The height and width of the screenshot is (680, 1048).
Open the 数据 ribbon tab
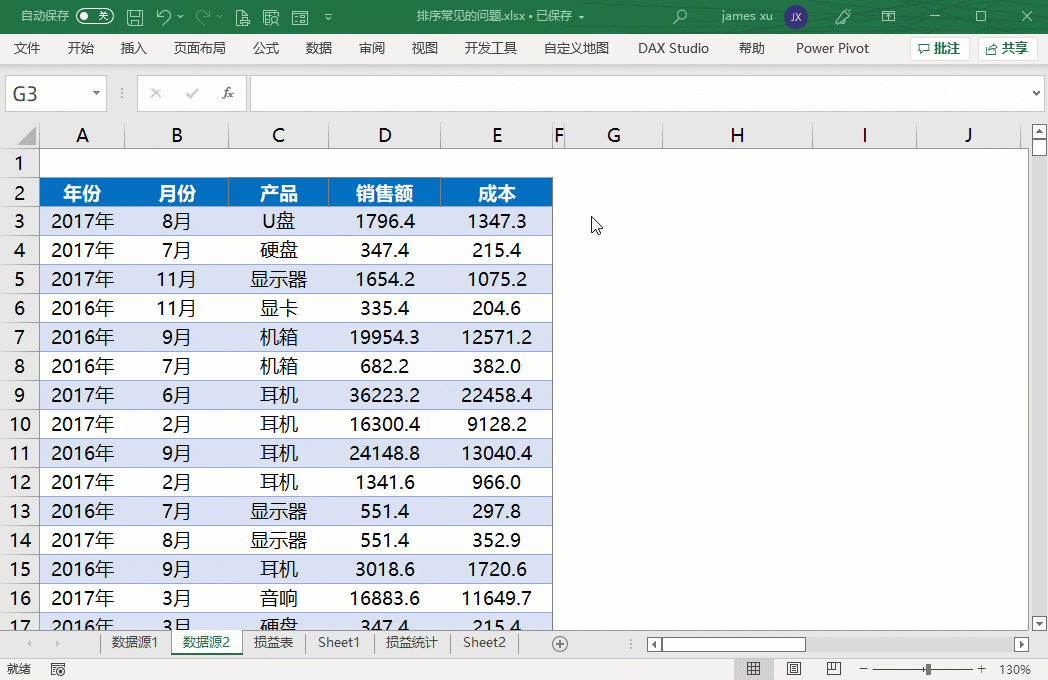(319, 48)
